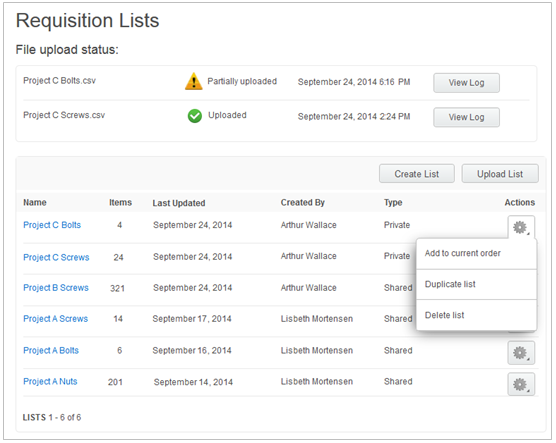556x443 pixels.
Task: Click the green checkmark uploaded icon
Action: pyautogui.click(x=195, y=116)
